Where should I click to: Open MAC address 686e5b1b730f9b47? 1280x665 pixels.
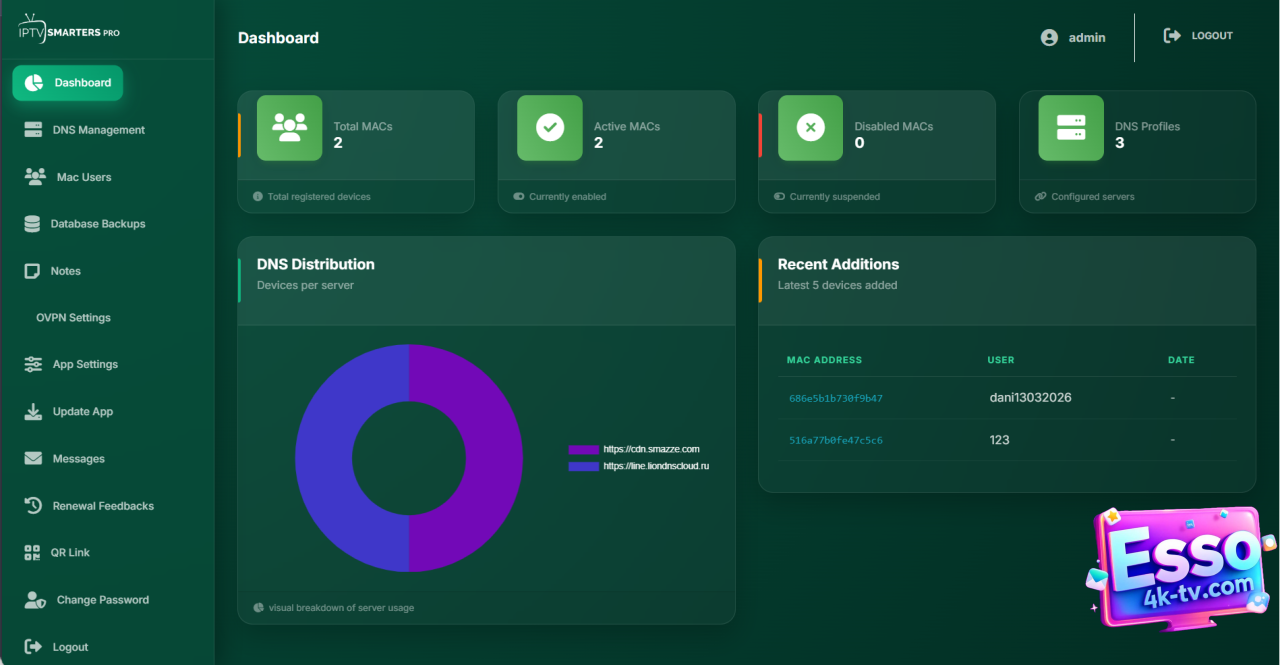click(x=835, y=398)
